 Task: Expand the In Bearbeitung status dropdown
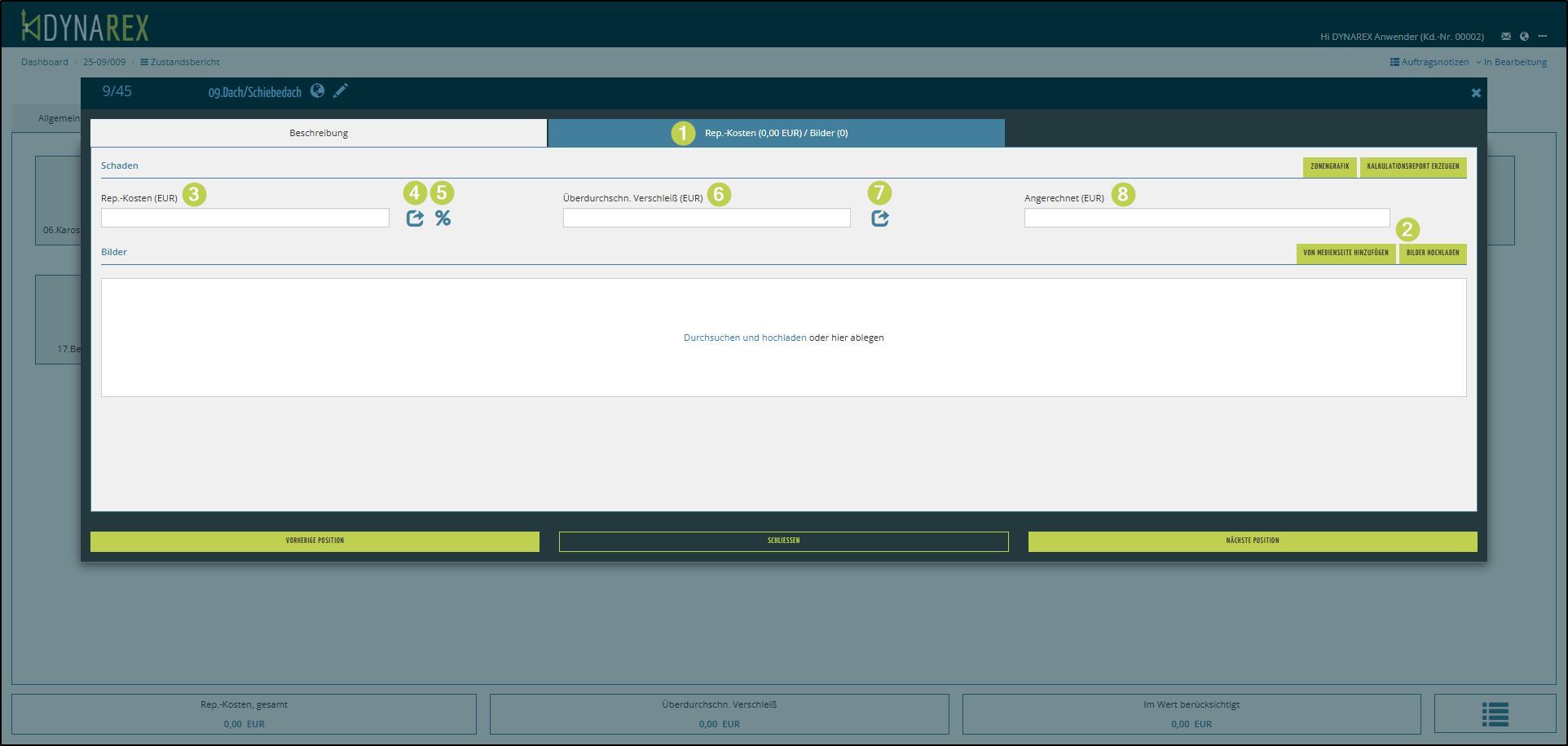(x=1511, y=62)
